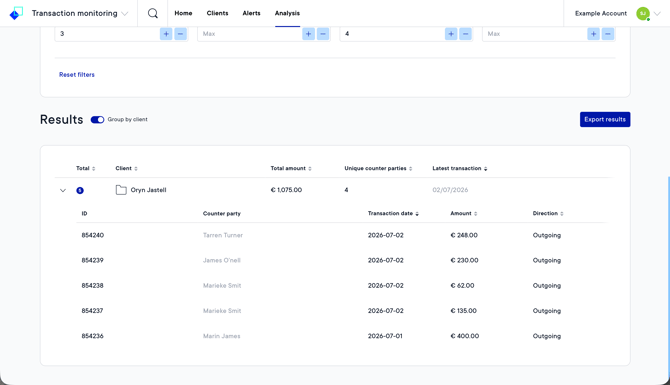
Task: Increment the field showing value 4
Action: pyautogui.click(x=451, y=34)
